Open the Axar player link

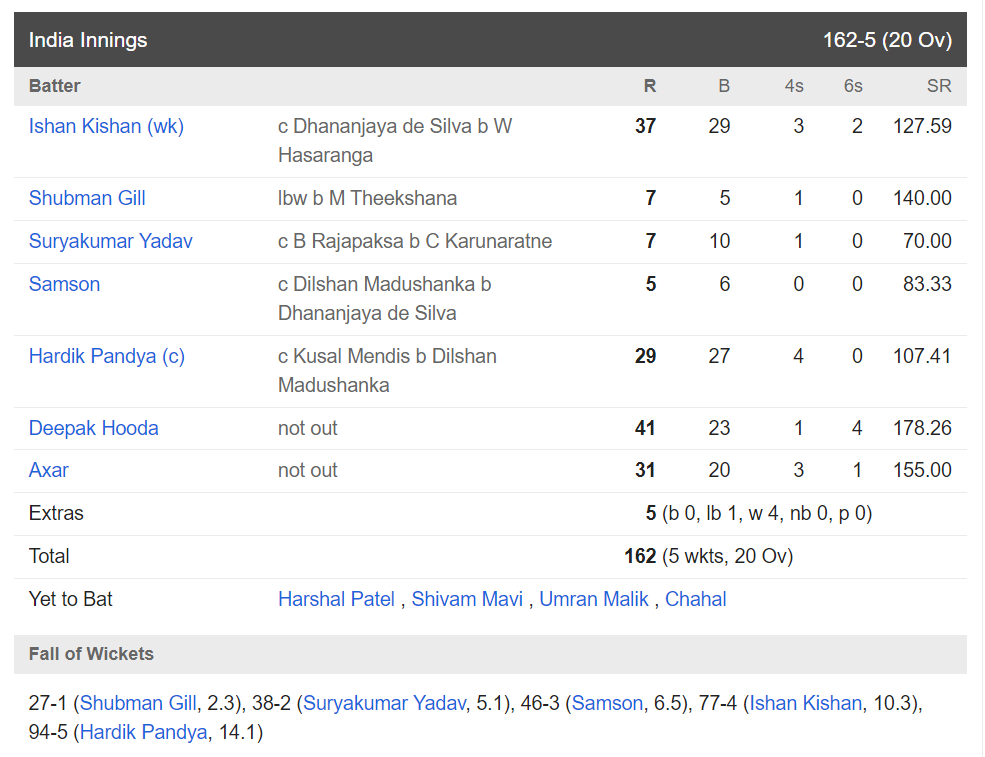click(x=48, y=470)
